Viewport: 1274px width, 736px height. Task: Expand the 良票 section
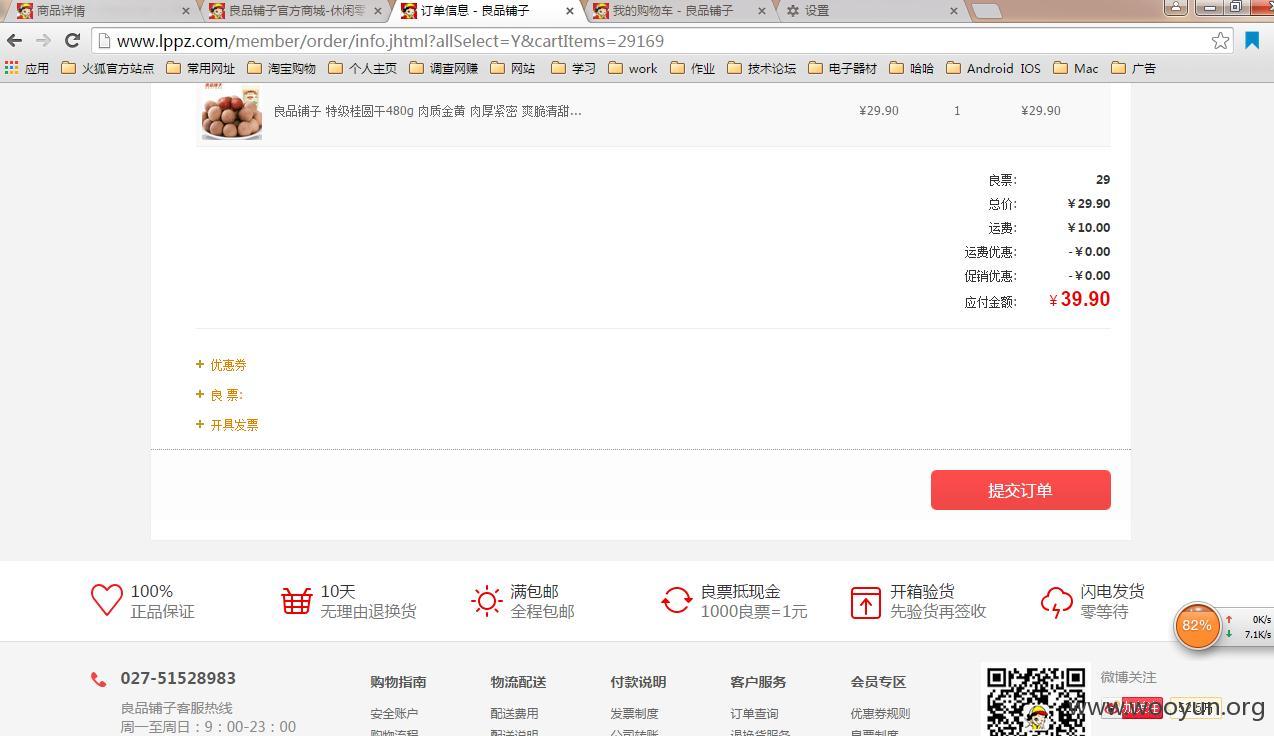[x=220, y=395]
